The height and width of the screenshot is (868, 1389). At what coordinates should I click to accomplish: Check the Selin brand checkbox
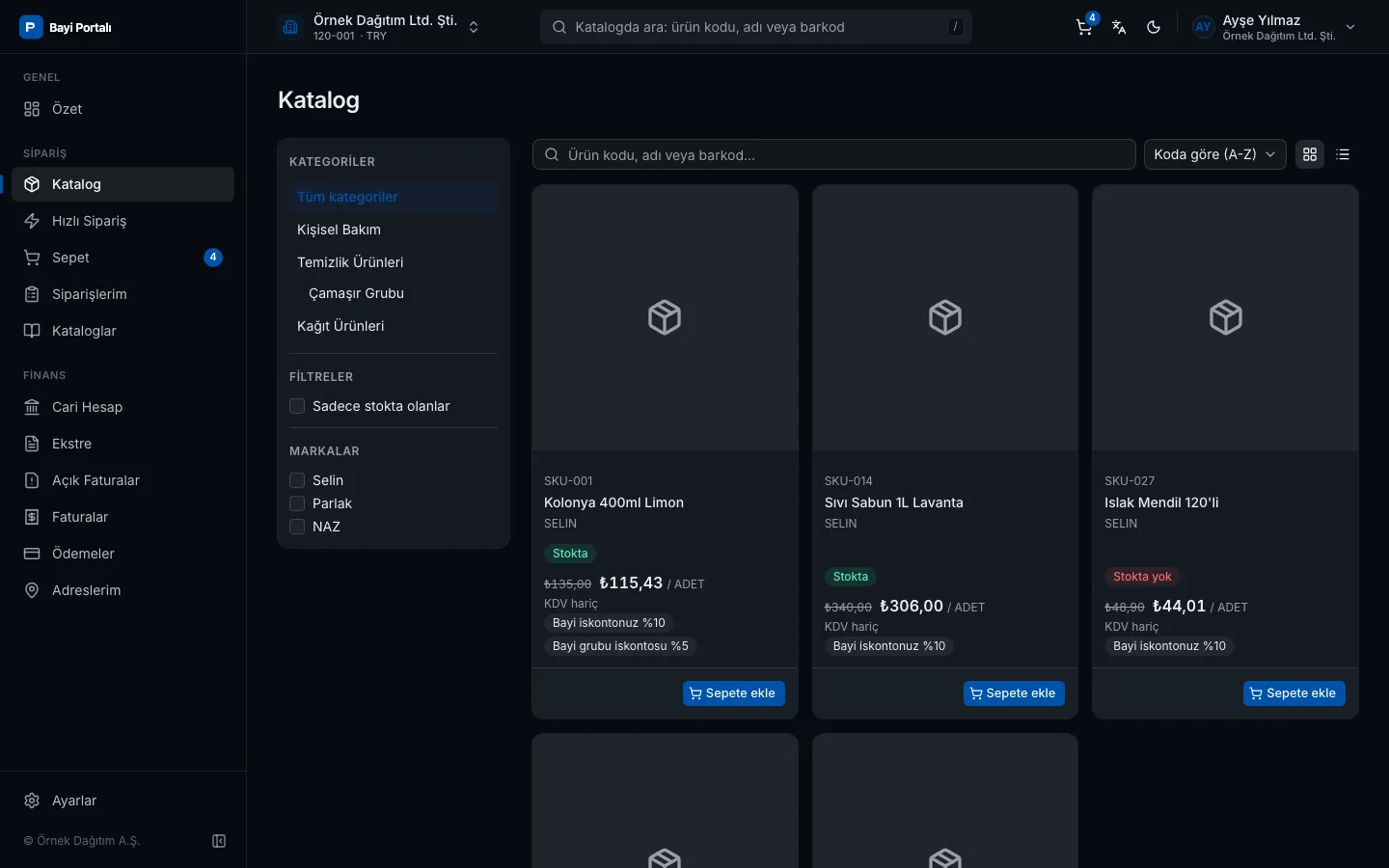297,480
